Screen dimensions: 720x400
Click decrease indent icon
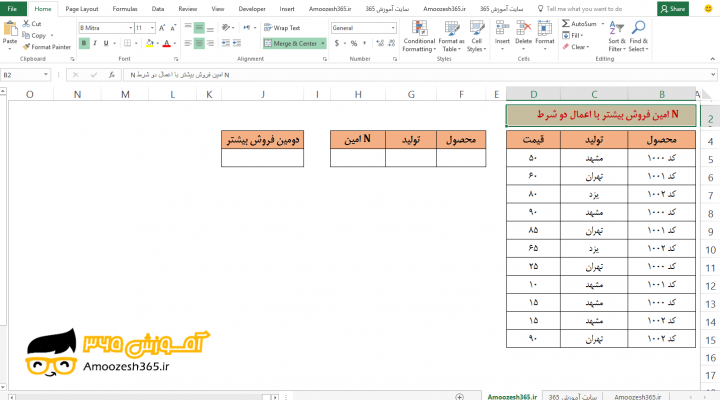coord(225,43)
